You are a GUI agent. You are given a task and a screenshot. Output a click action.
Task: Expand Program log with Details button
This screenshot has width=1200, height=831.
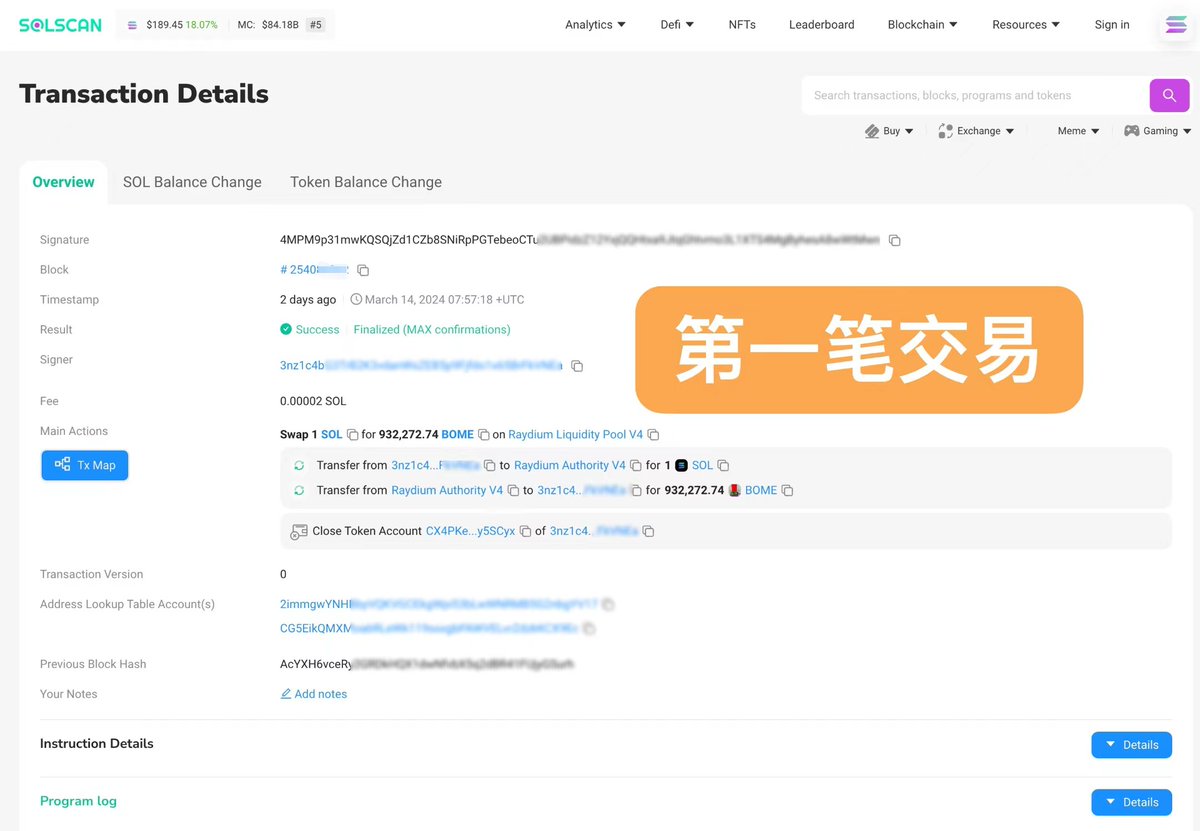coord(1131,802)
